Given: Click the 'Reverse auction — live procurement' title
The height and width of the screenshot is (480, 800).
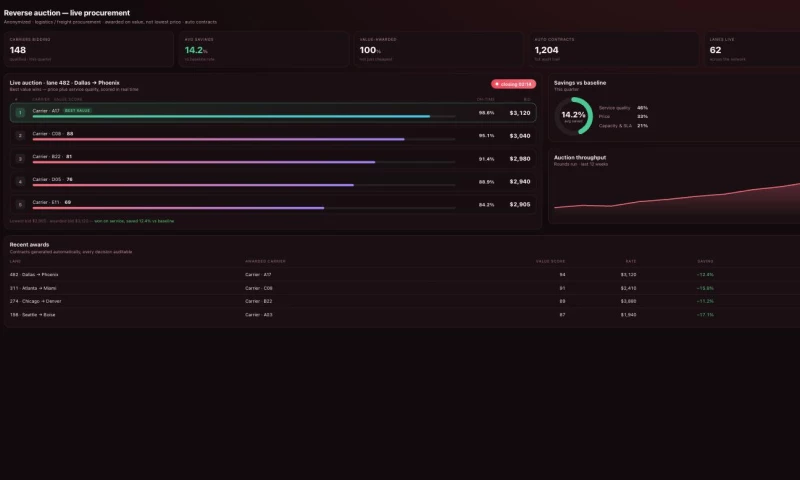Looking at the screenshot, I should (67, 13).
